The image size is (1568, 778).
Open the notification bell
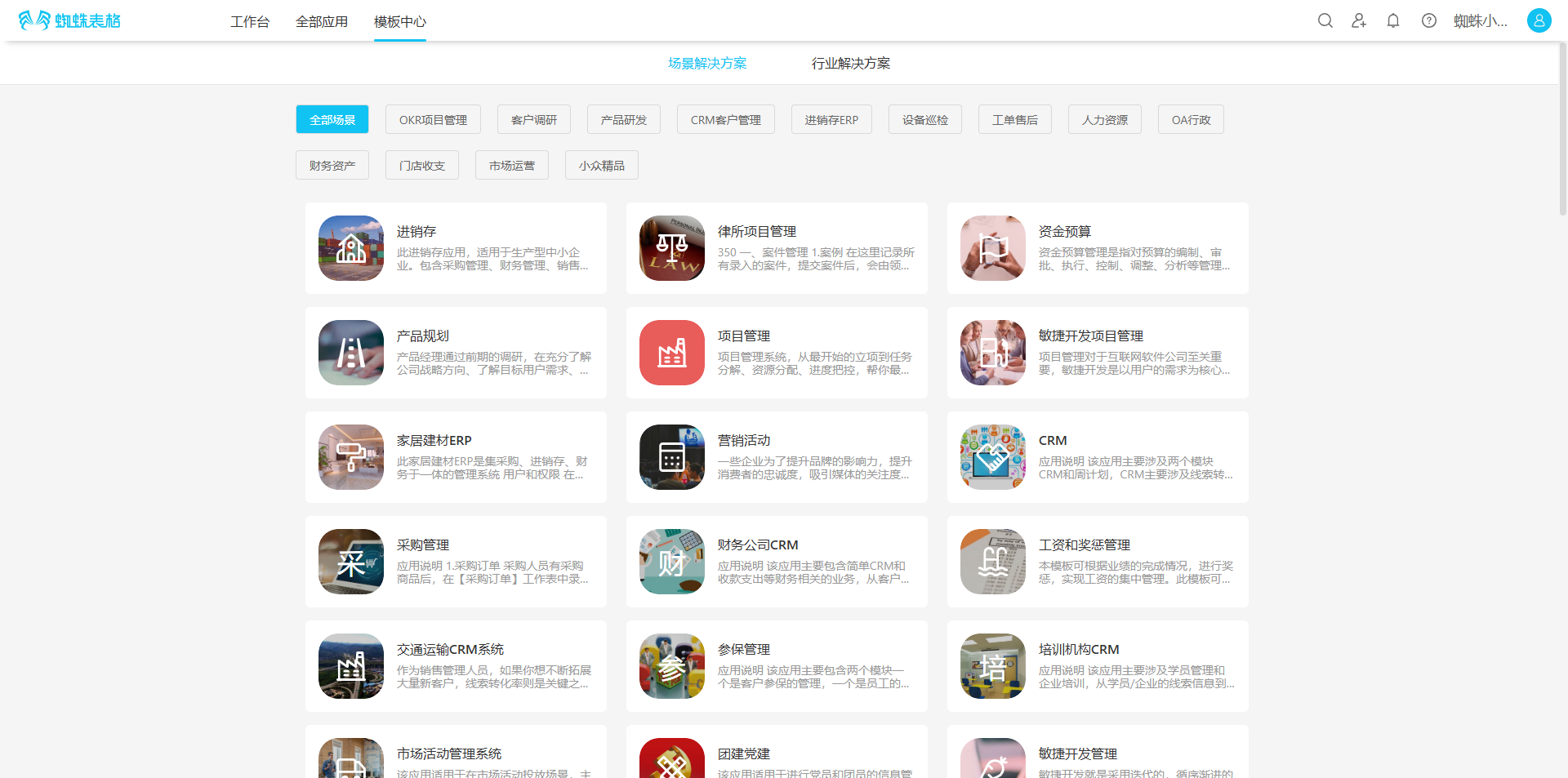pos(1393,21)
